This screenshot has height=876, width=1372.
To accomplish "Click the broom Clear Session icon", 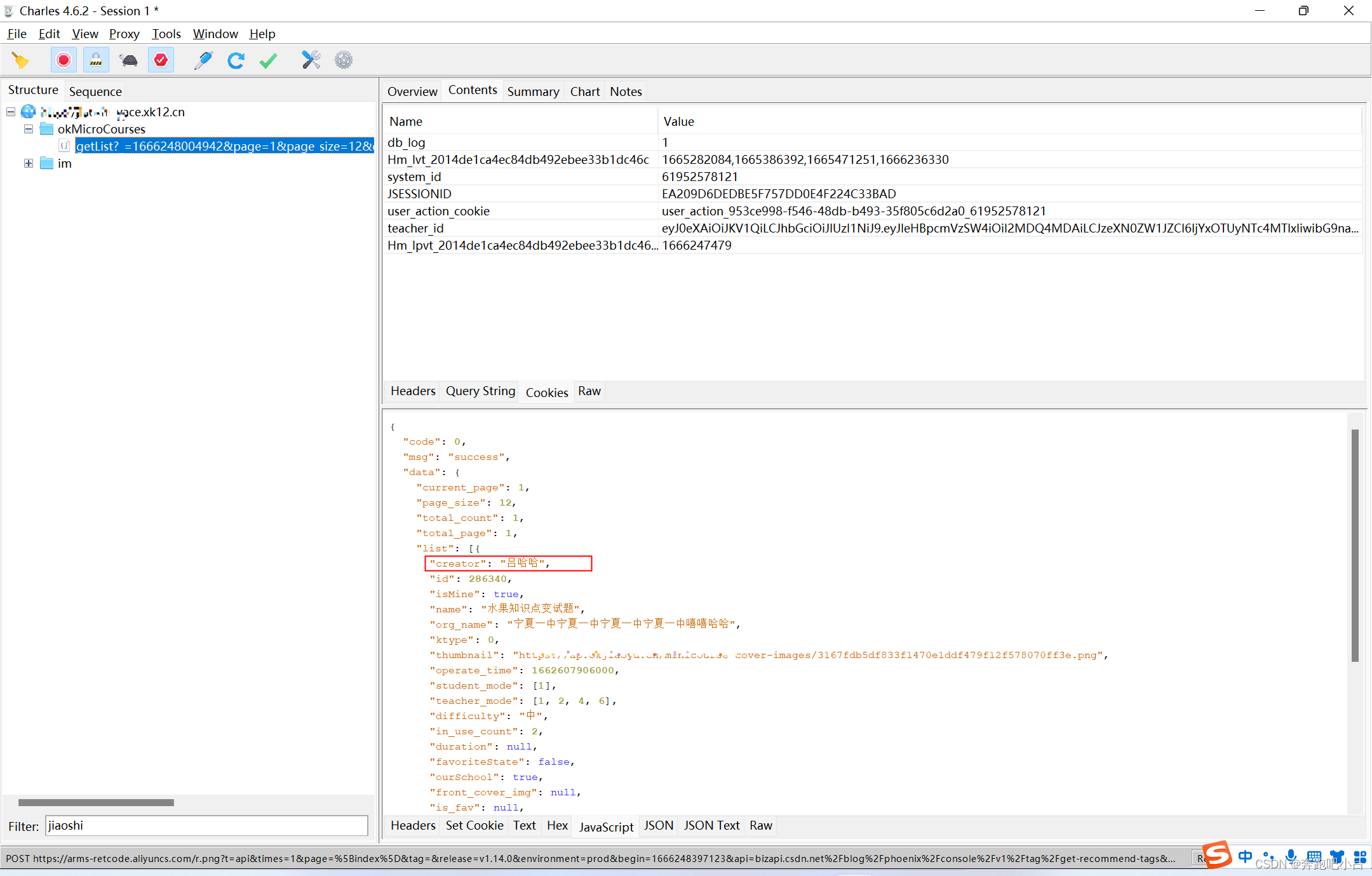I will pos(20,60).
